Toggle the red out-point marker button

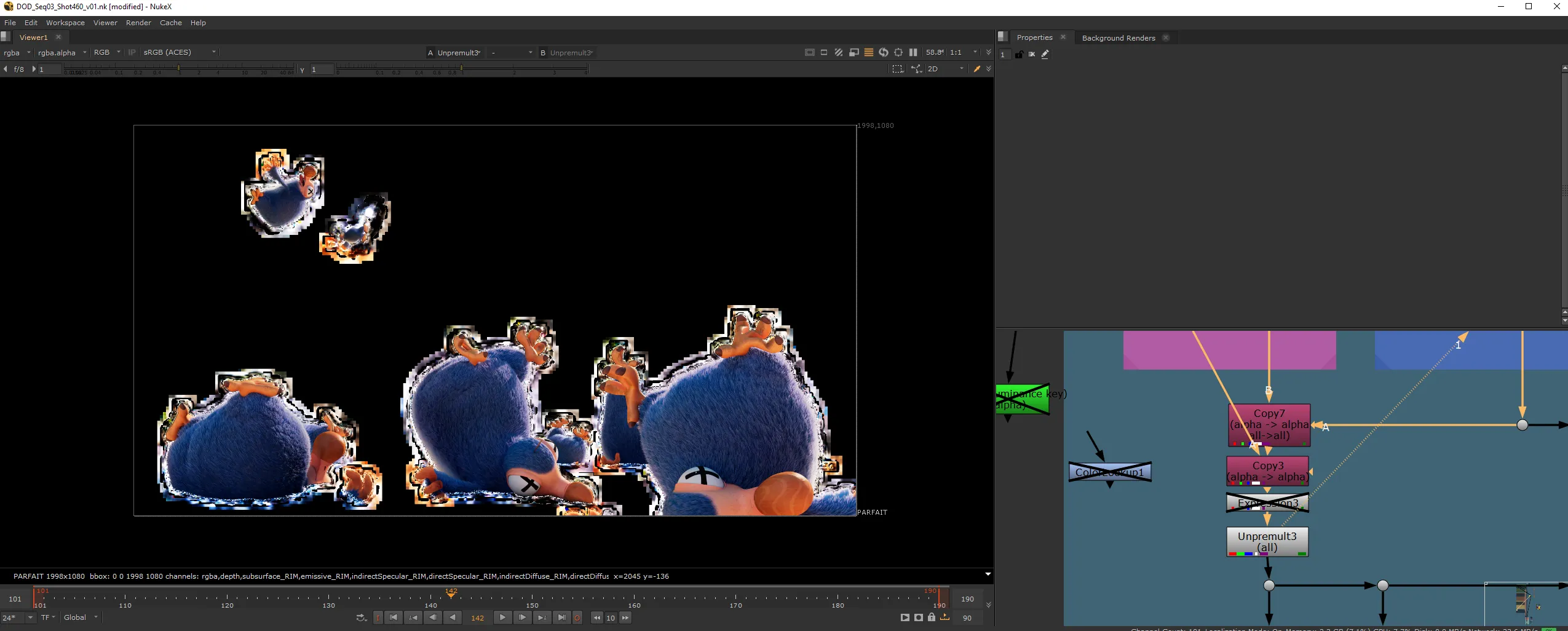pos(577,618)
